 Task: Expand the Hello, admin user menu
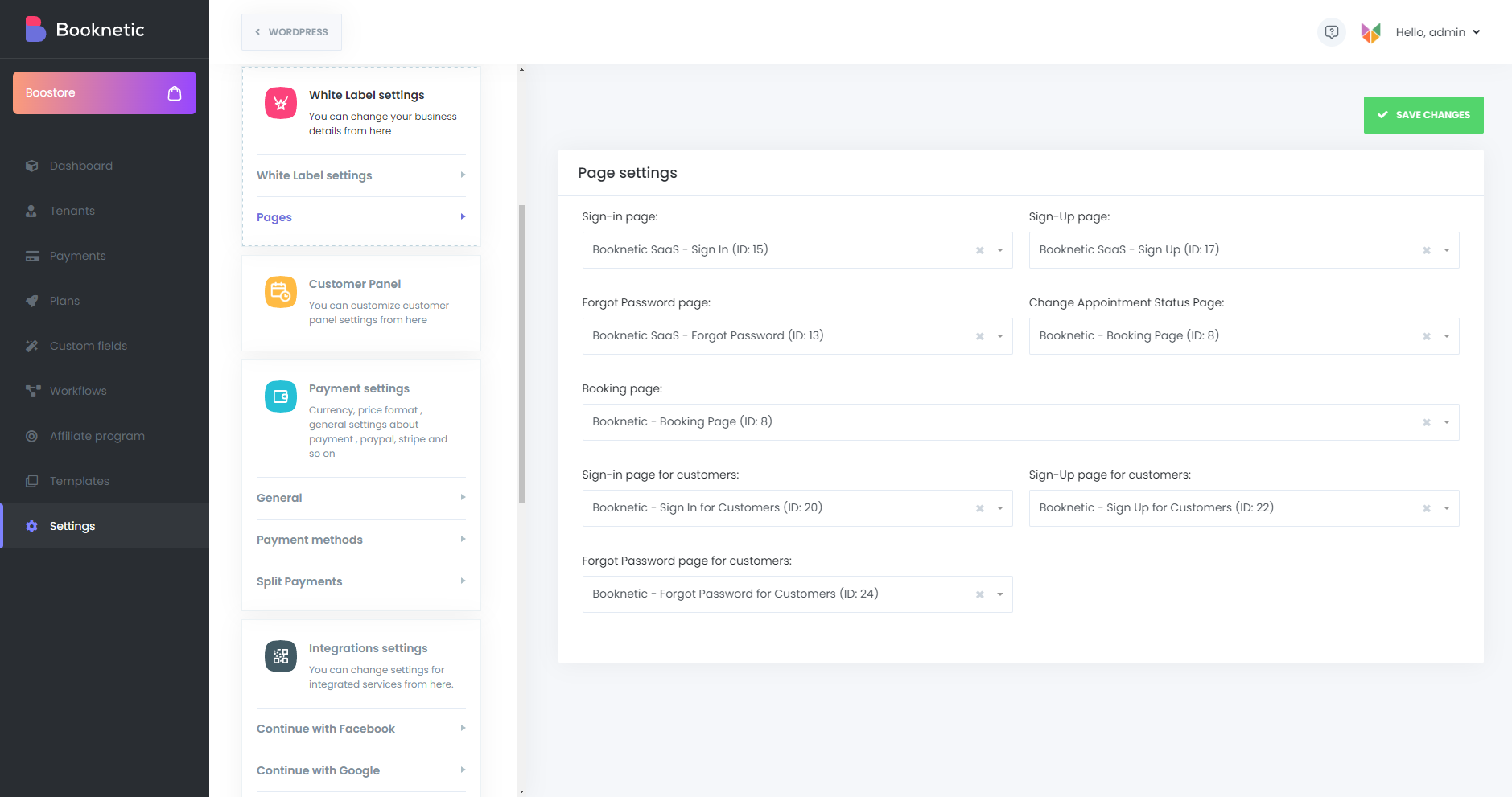pyautogui.click(x=1438, y=32)
